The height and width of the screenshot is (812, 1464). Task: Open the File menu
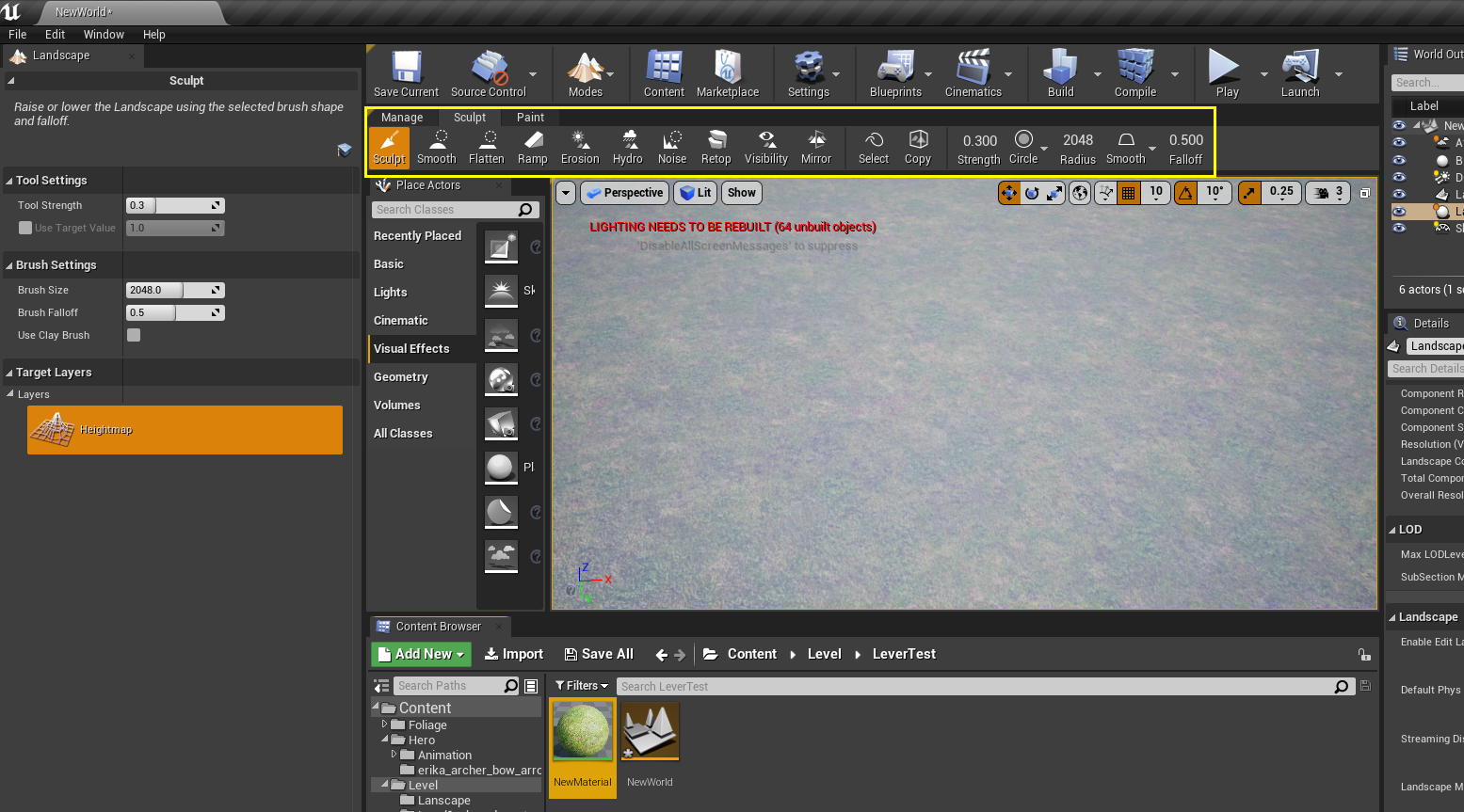pyautogui.click(x=18, y=34)
